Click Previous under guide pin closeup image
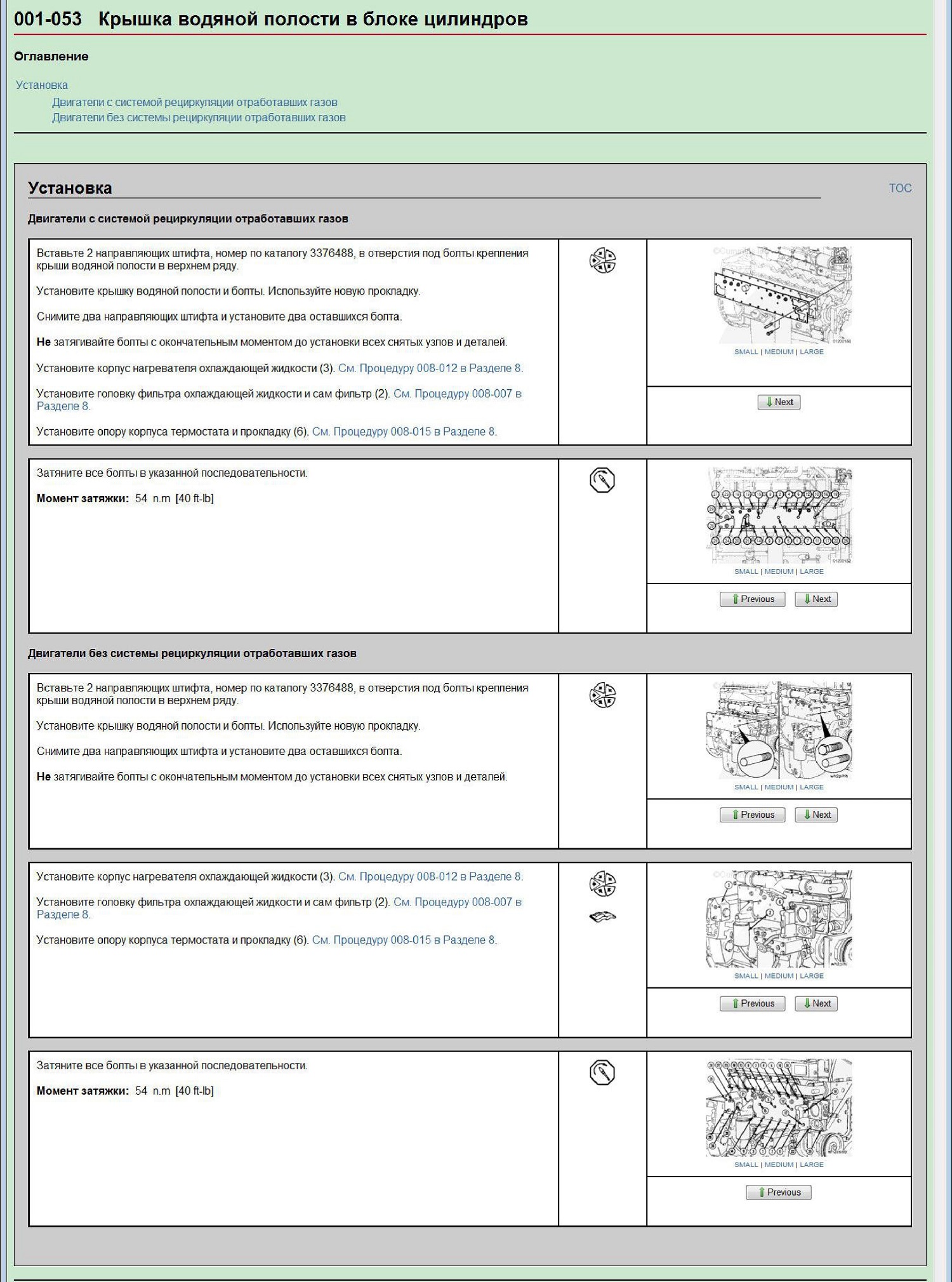The height and width of the screenshot is (1282, 952). point(752,815)
